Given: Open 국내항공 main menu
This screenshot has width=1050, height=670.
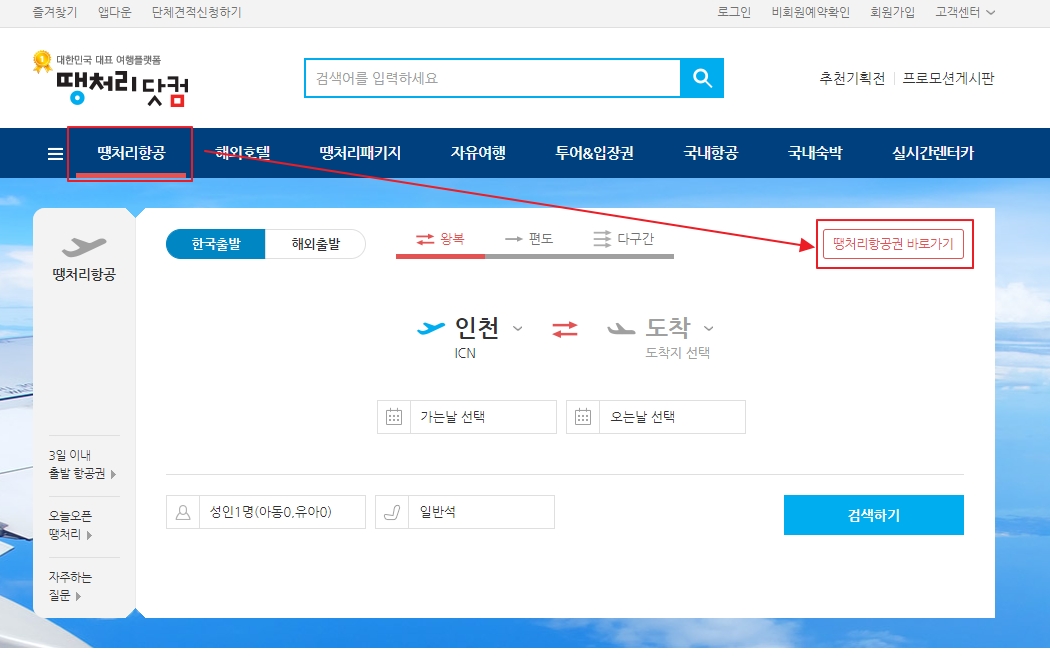Looking at the screenshot, I should [710, 153].
